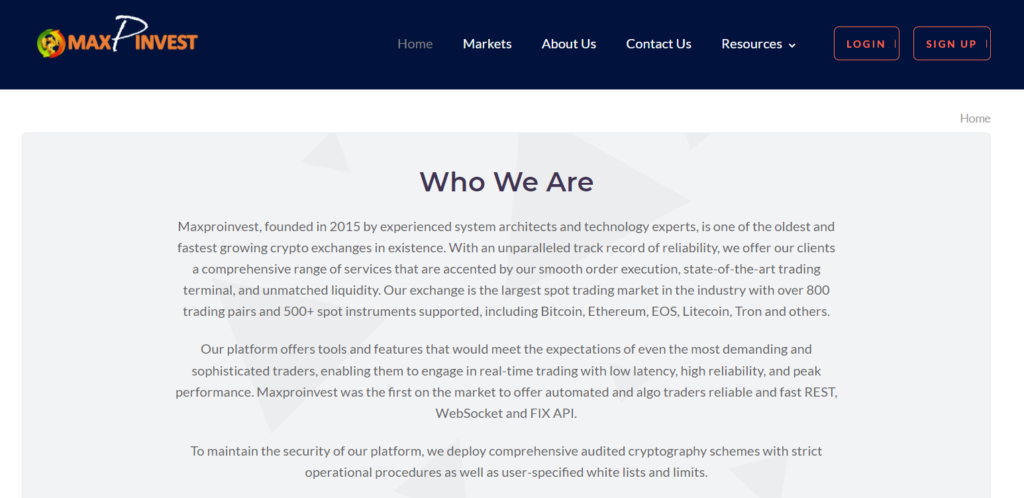
Task: Select the Home breadcrumb link
Action: coord(975,118)
